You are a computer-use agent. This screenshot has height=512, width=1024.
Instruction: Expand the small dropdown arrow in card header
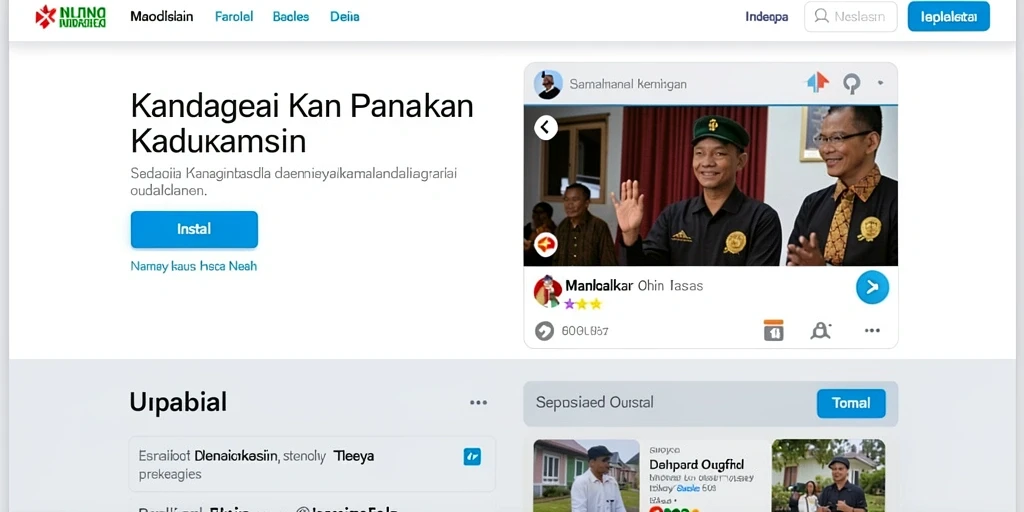[880, 83]
